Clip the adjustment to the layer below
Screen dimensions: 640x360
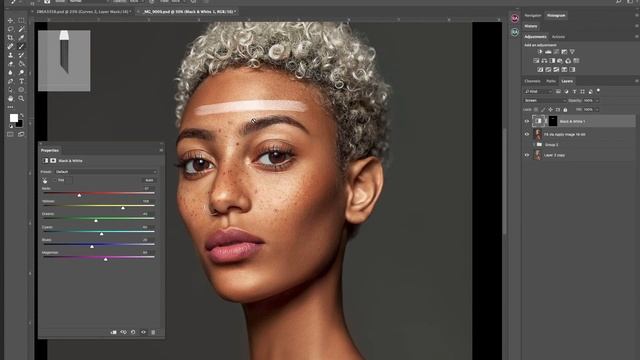[x=113, y=332]
